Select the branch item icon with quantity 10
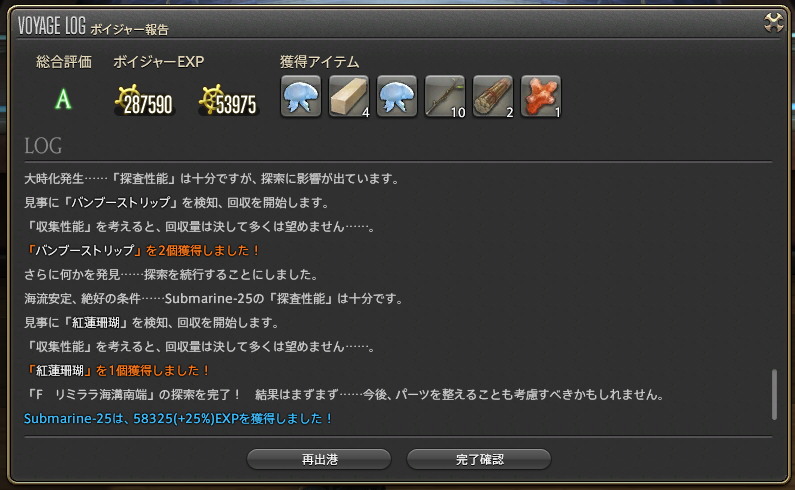 coord(445,96)
